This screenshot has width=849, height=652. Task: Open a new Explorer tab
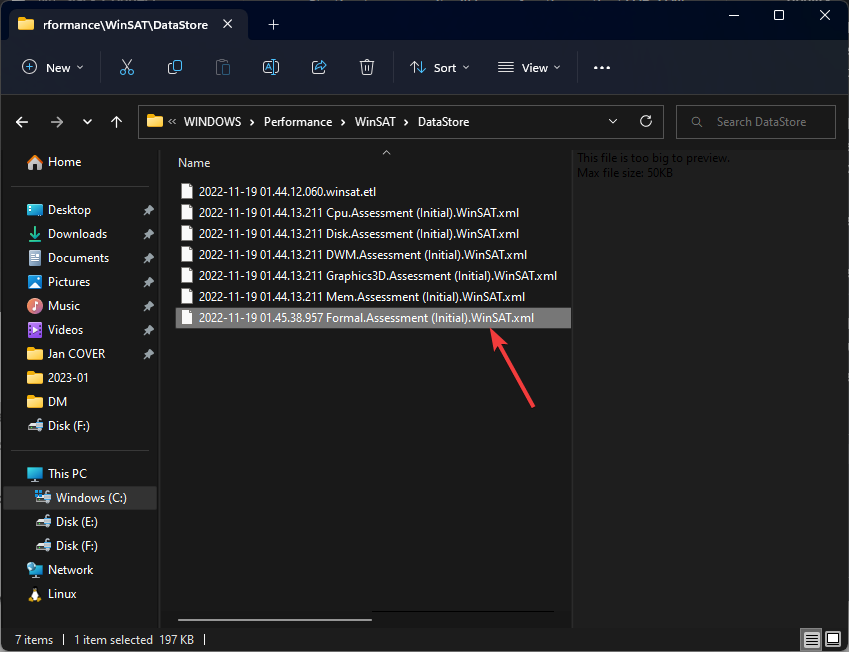coord(273,24)
